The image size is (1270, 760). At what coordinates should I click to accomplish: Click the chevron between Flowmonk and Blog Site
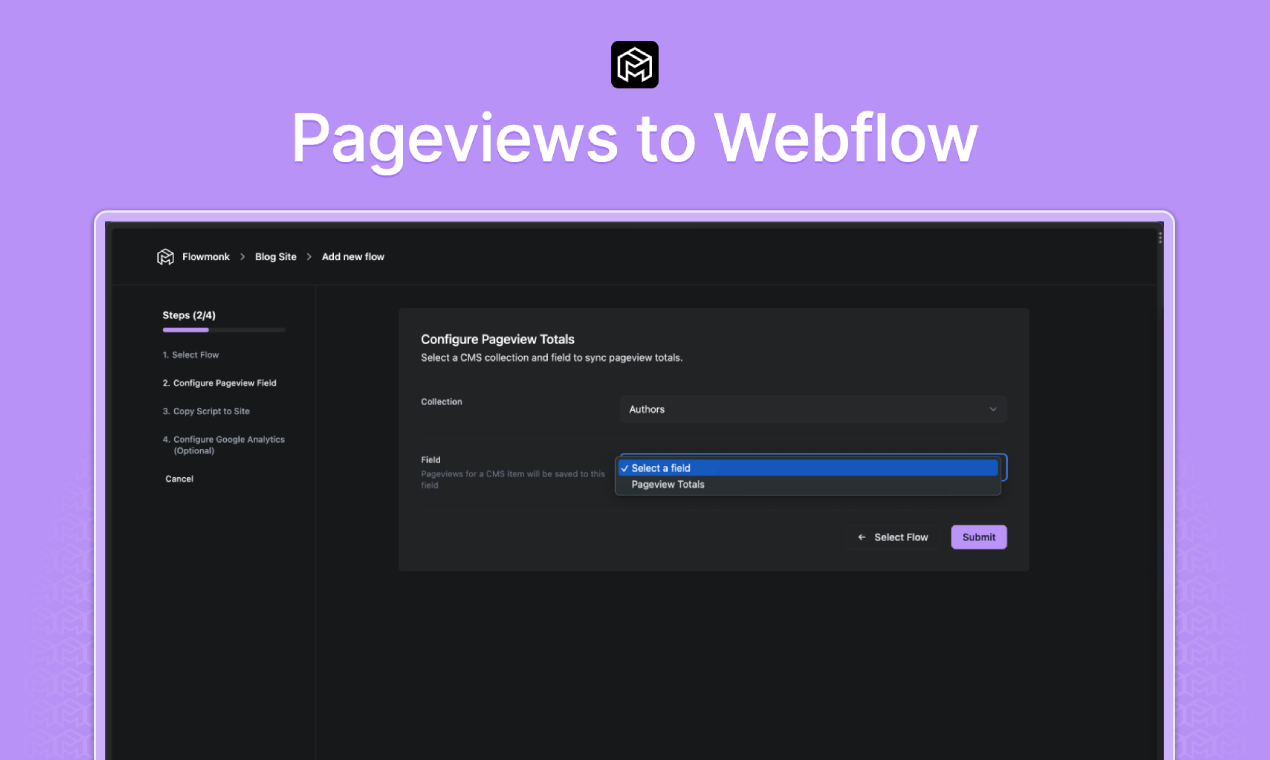[243, 257]
